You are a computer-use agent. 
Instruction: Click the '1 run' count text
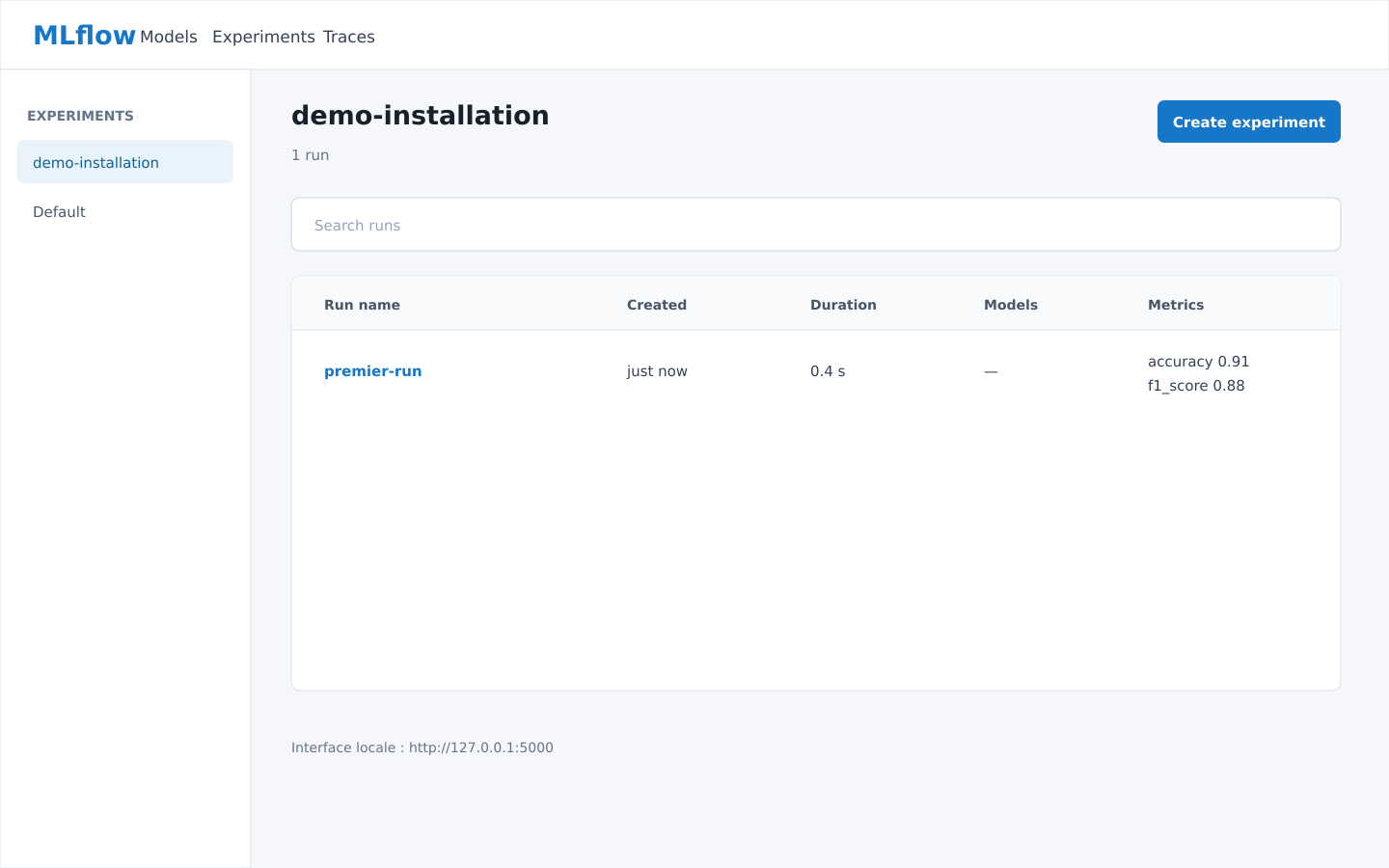coord(311,155)
